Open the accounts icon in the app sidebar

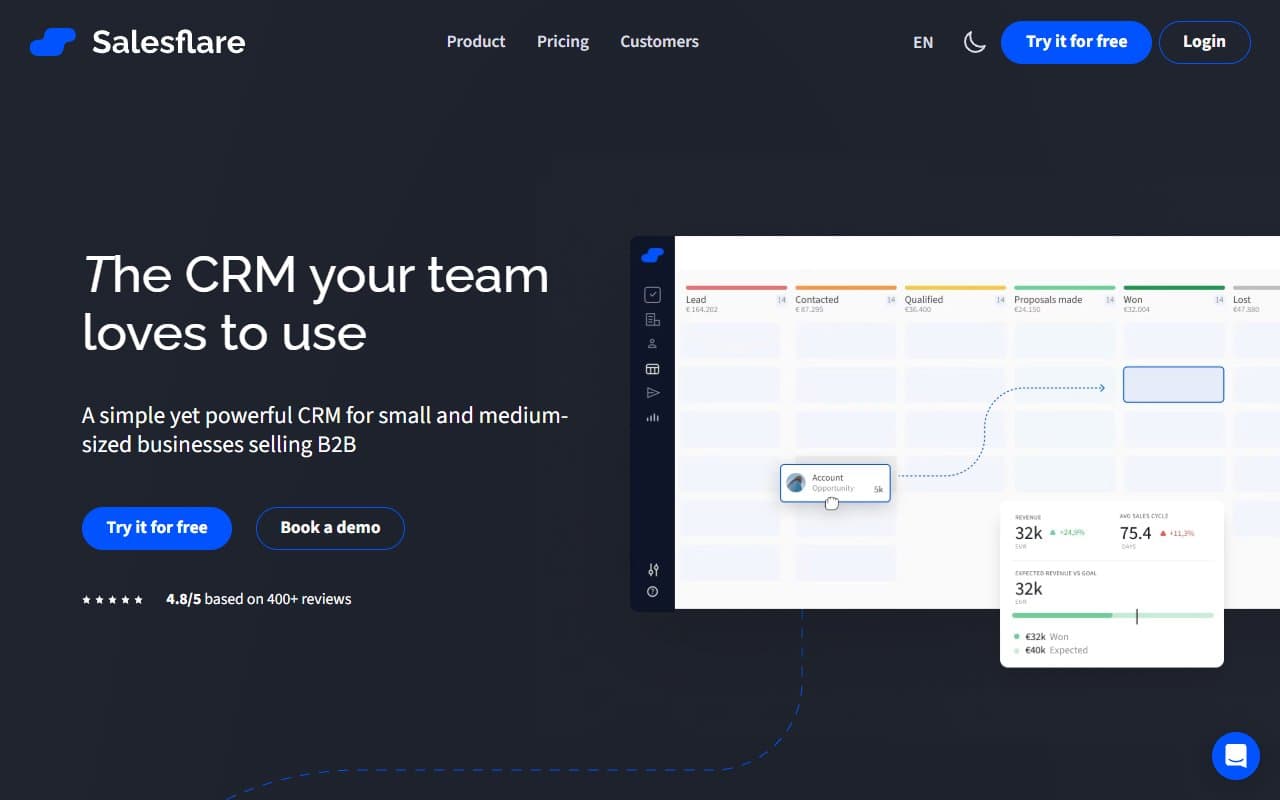tap(652, 318)
